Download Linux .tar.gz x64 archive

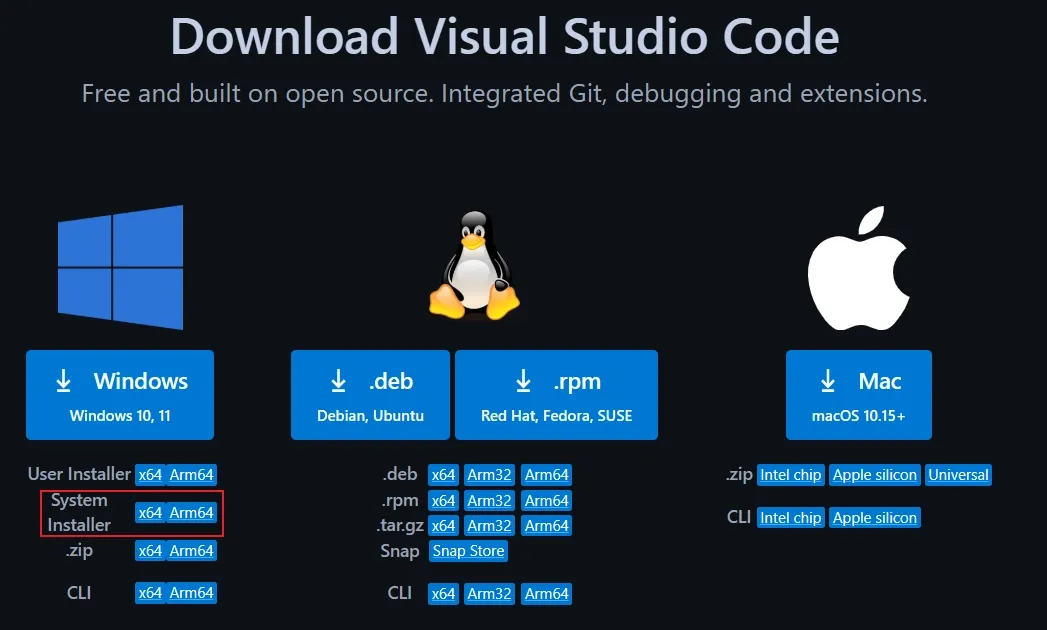pos(443,526)
